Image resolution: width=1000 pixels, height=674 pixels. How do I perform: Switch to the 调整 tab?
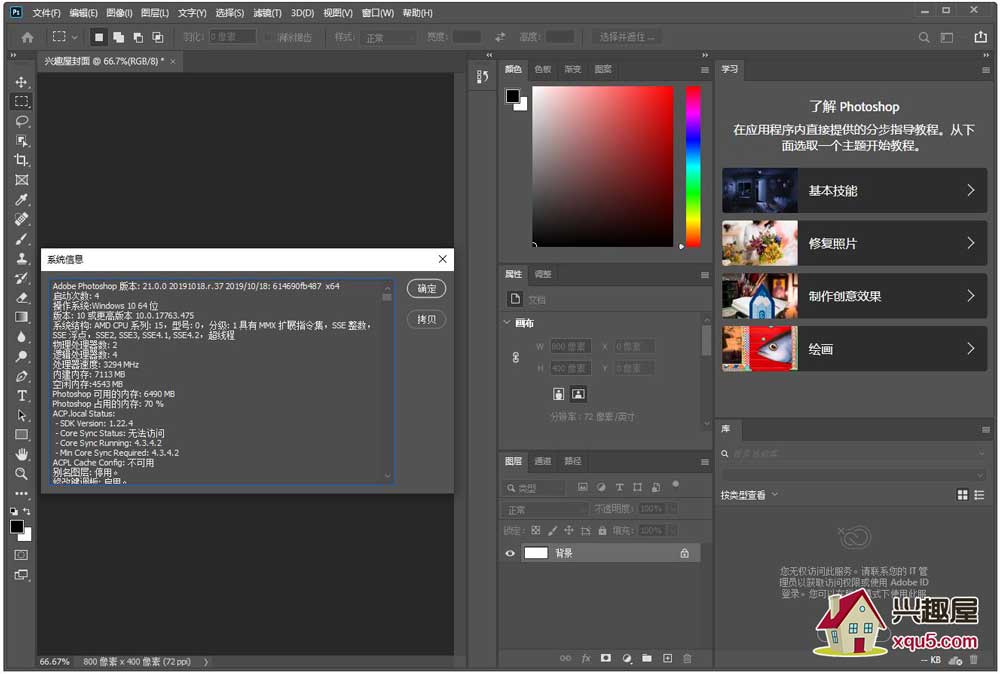coord(543,274)
